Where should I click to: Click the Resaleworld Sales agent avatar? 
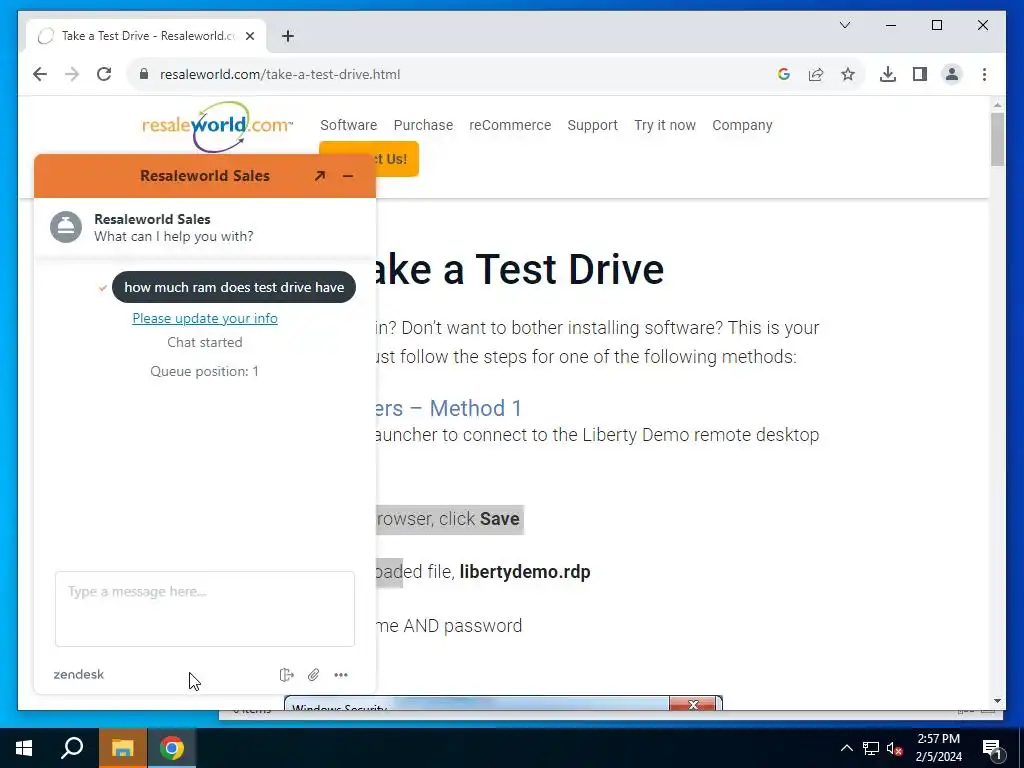coord(66,227)
